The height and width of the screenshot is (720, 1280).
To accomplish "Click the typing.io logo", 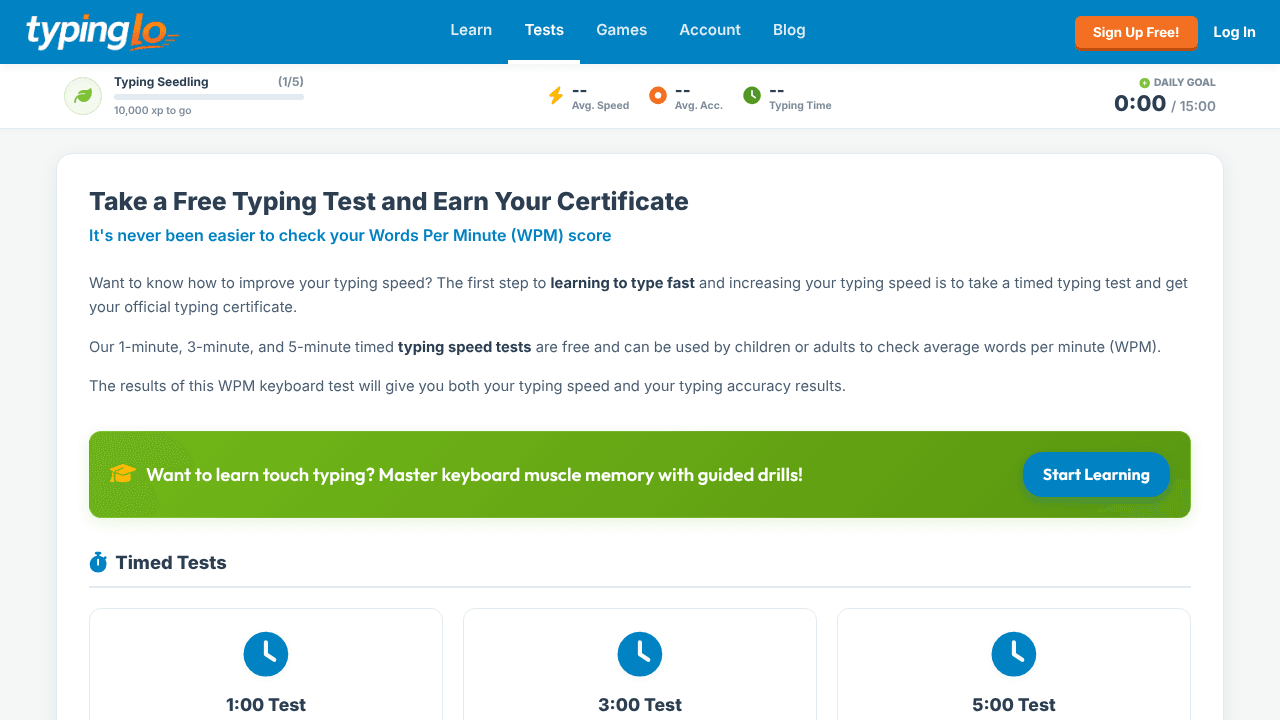I will click(x=103, y=32).
